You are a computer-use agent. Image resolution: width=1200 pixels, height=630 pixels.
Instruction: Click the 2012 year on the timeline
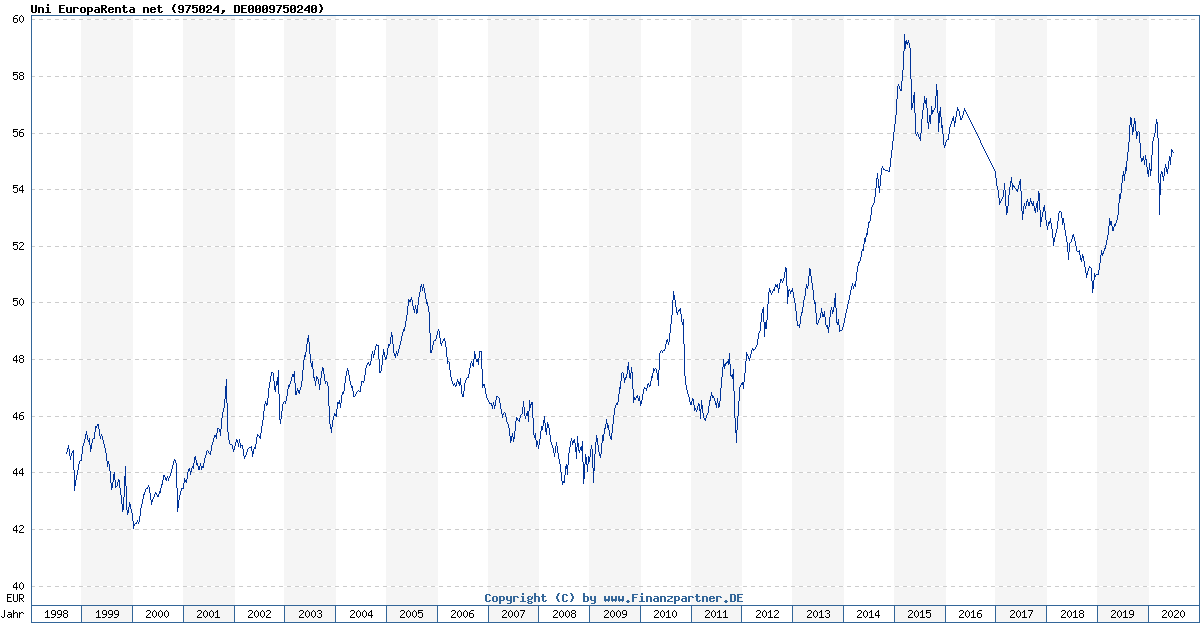[767, 614]
